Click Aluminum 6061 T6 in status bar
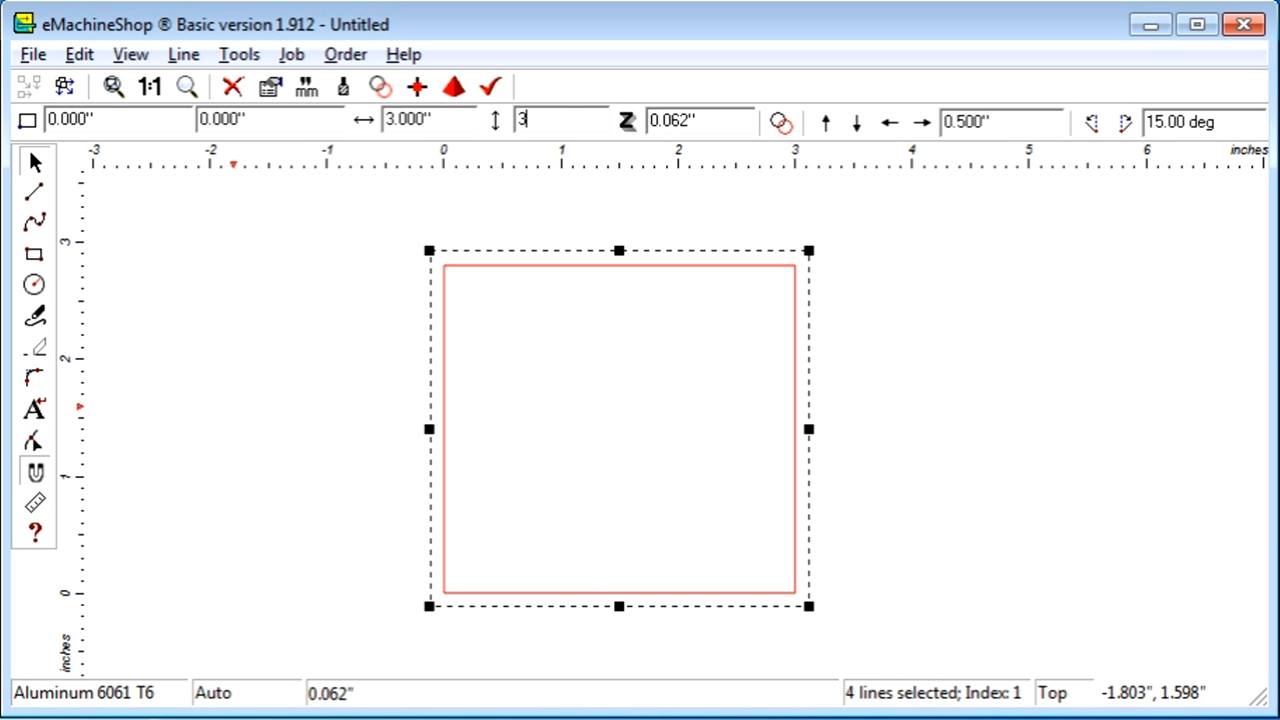This screenshot has width=1280, height=720. coord(84,692)
